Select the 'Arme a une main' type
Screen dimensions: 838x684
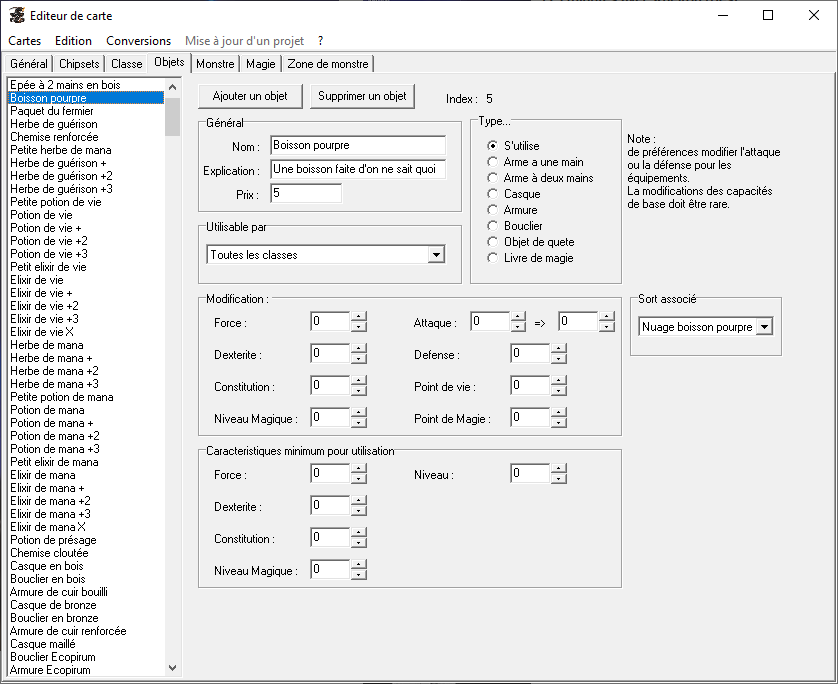pos(492,162)
